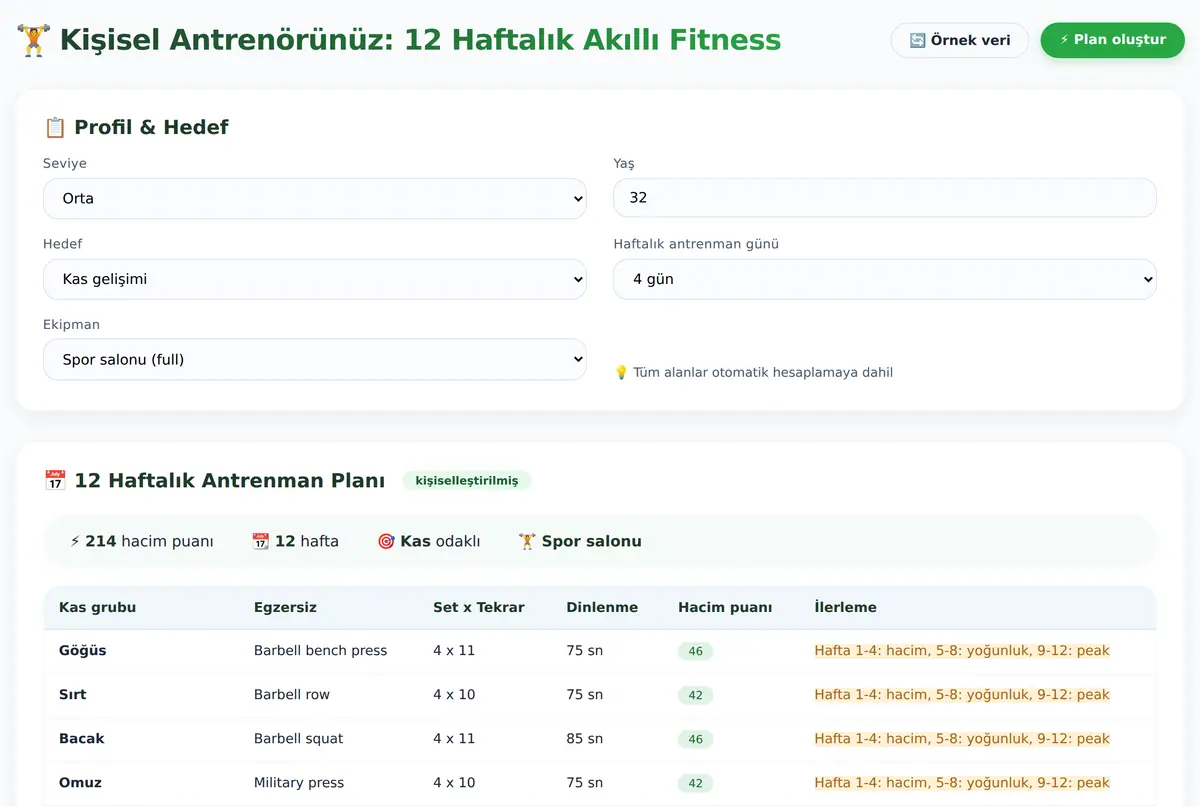The width and height of the screenshot is (1200, 806).
Task: Click the Set x Tekrar column header
Action: [x=478, y=607]
